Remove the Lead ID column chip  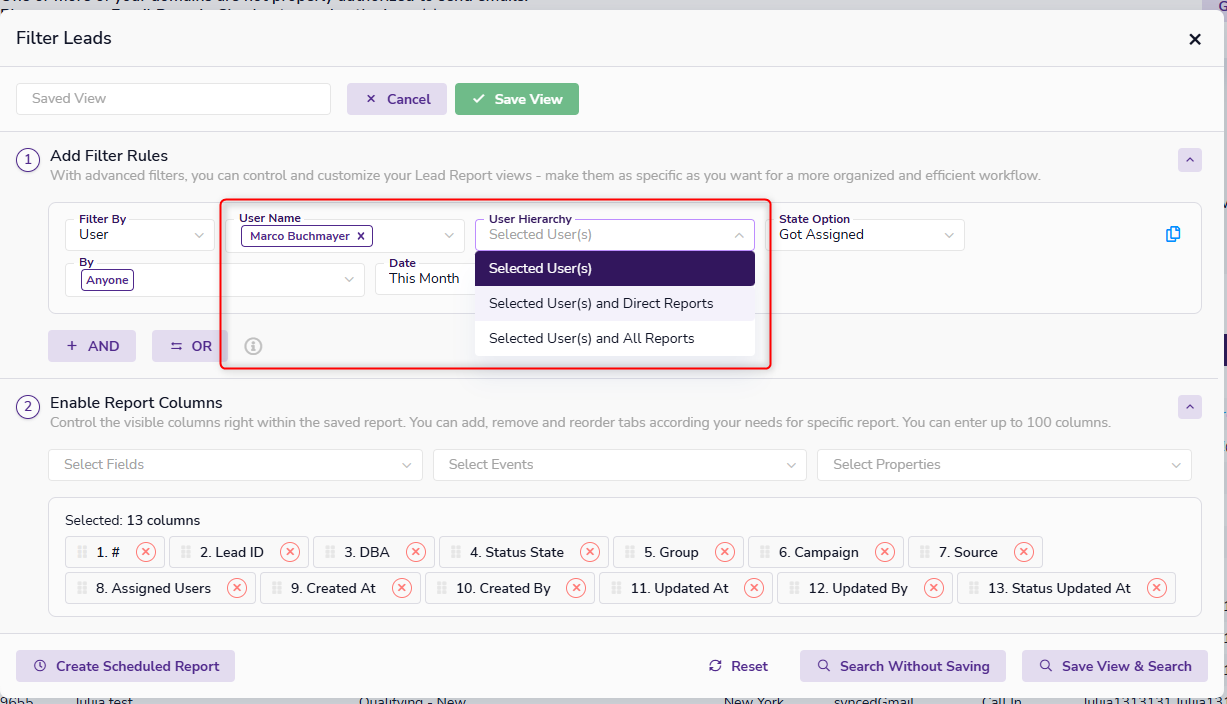pyautogui.click(x=290, y=552)
